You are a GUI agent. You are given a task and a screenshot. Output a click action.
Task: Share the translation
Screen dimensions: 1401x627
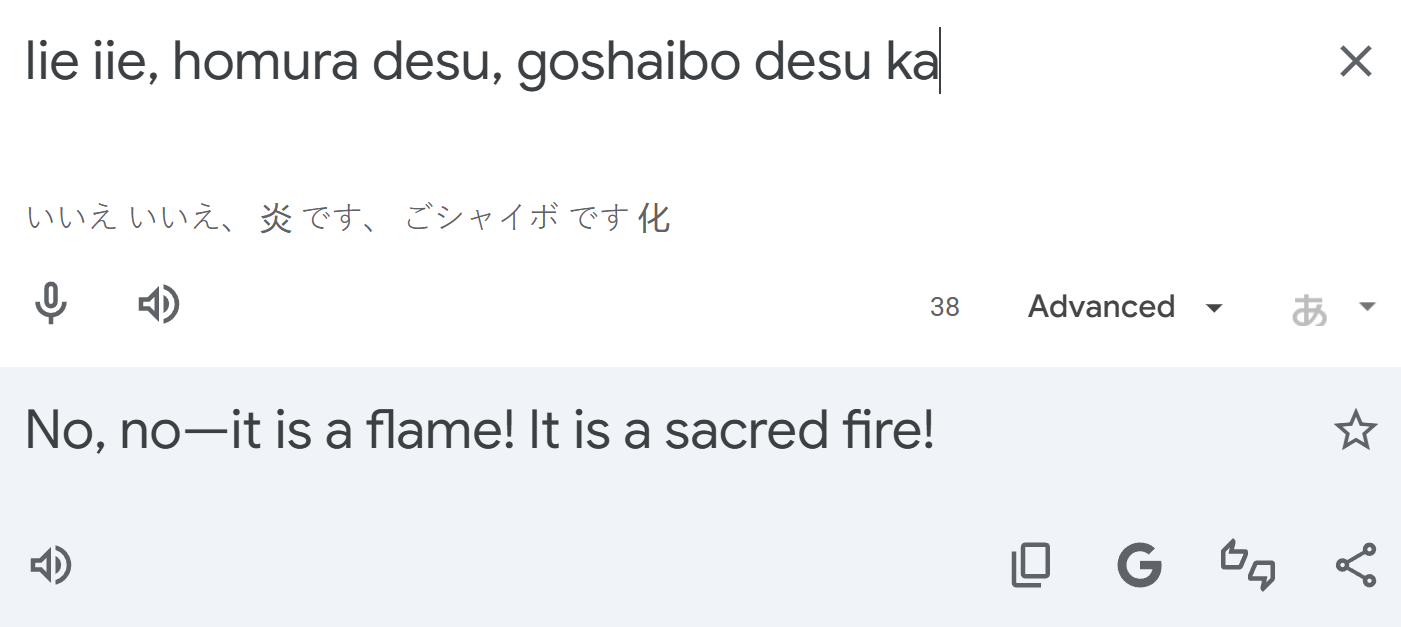coord(1355,565)
